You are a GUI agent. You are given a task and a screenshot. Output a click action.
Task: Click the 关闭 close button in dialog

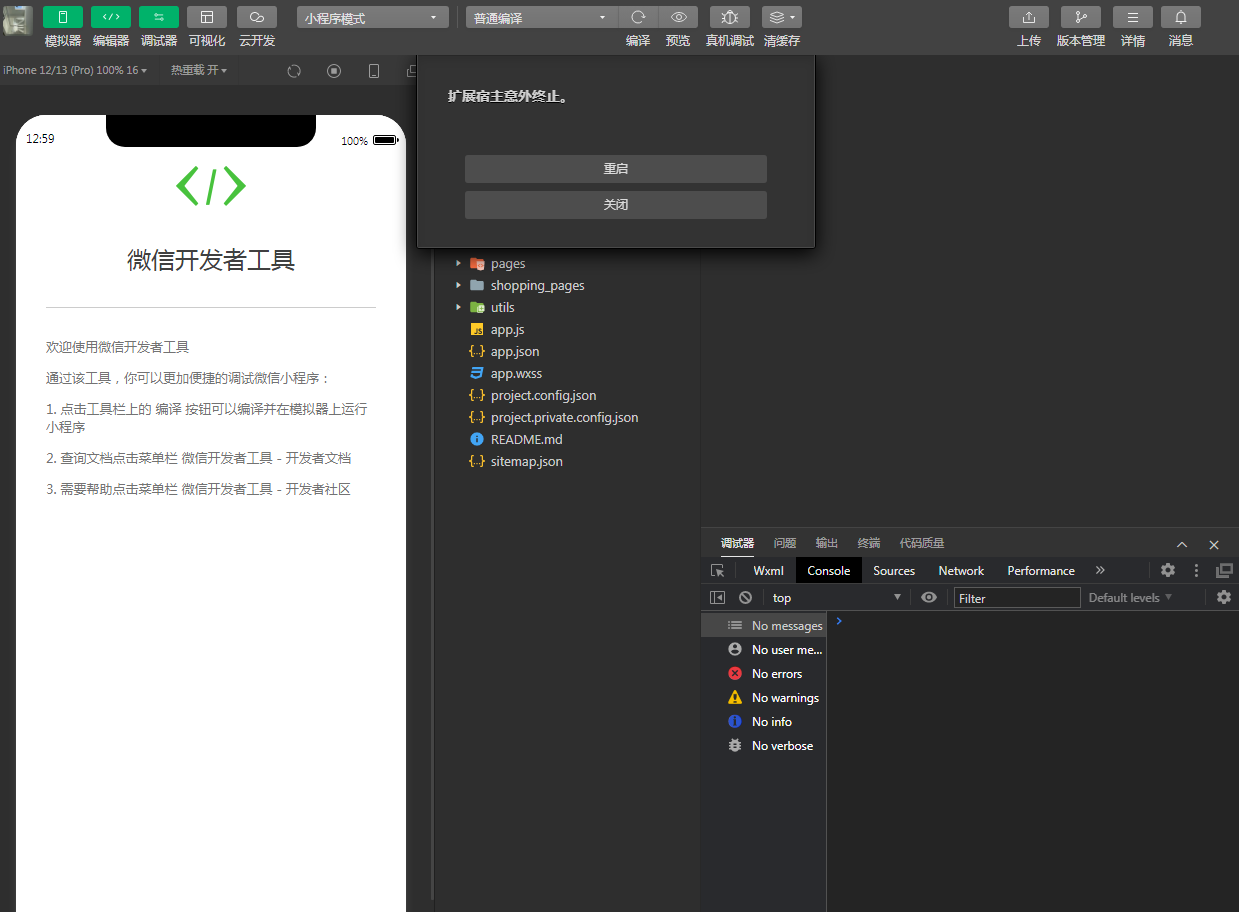coord(616,205)
